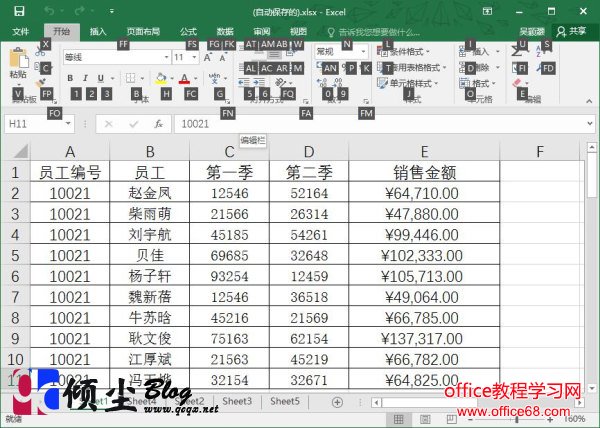This screenshot has height=428, width=600.
Task: Expand the formula bar with the right-edge arrow
Action: click(590, 124)
